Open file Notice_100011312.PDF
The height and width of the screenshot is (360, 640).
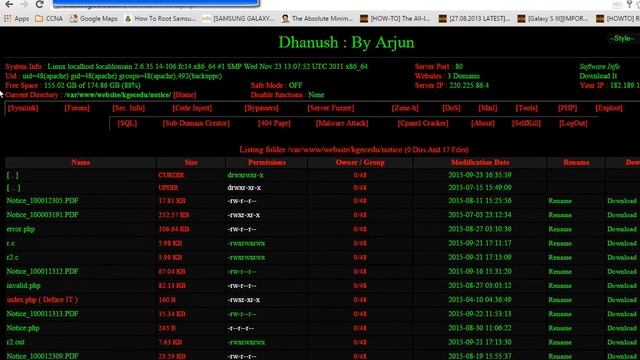(x=42, y=271)
